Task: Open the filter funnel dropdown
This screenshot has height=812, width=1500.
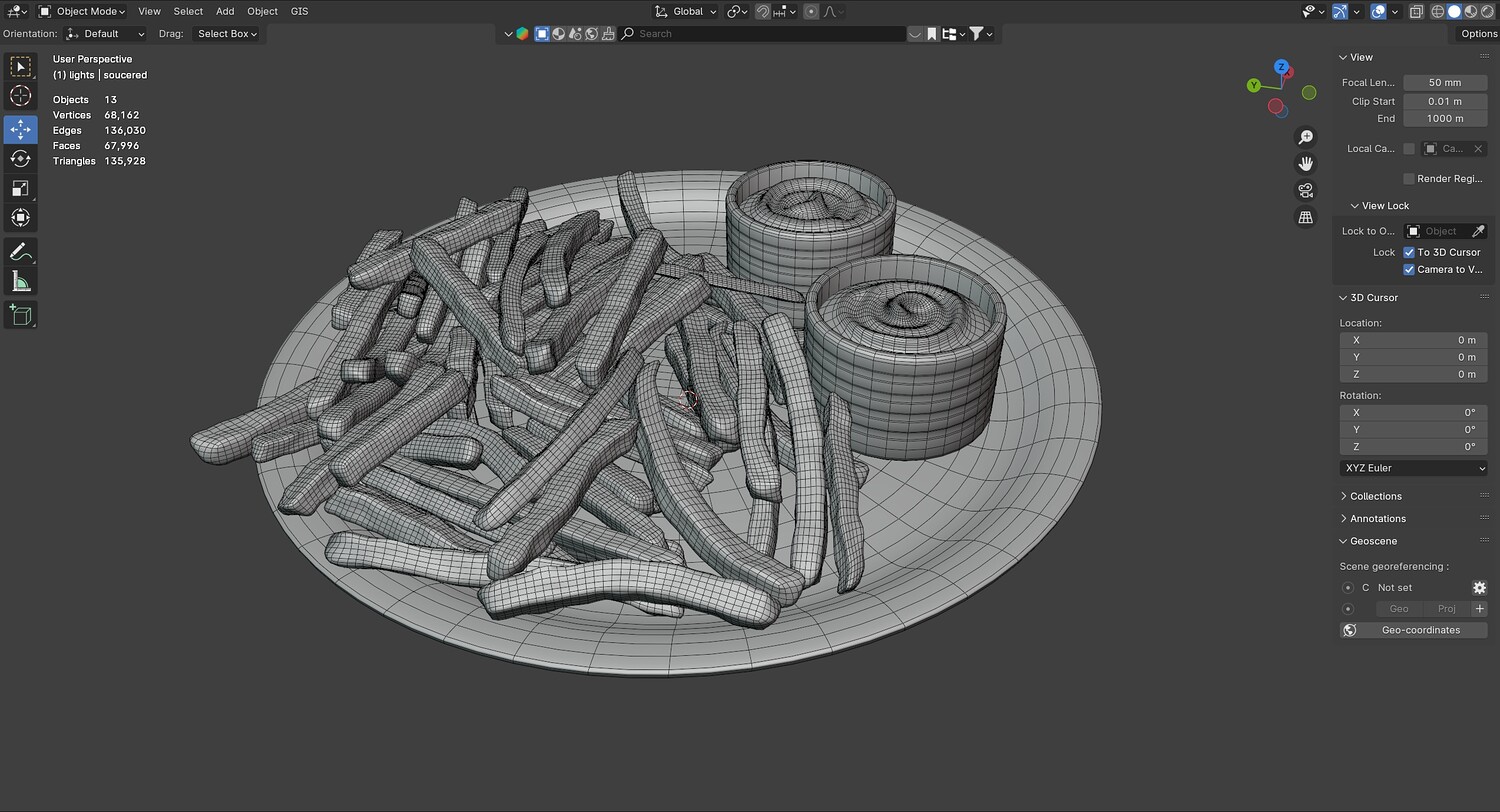Action: pyautogui.click(x=981, y=34)
